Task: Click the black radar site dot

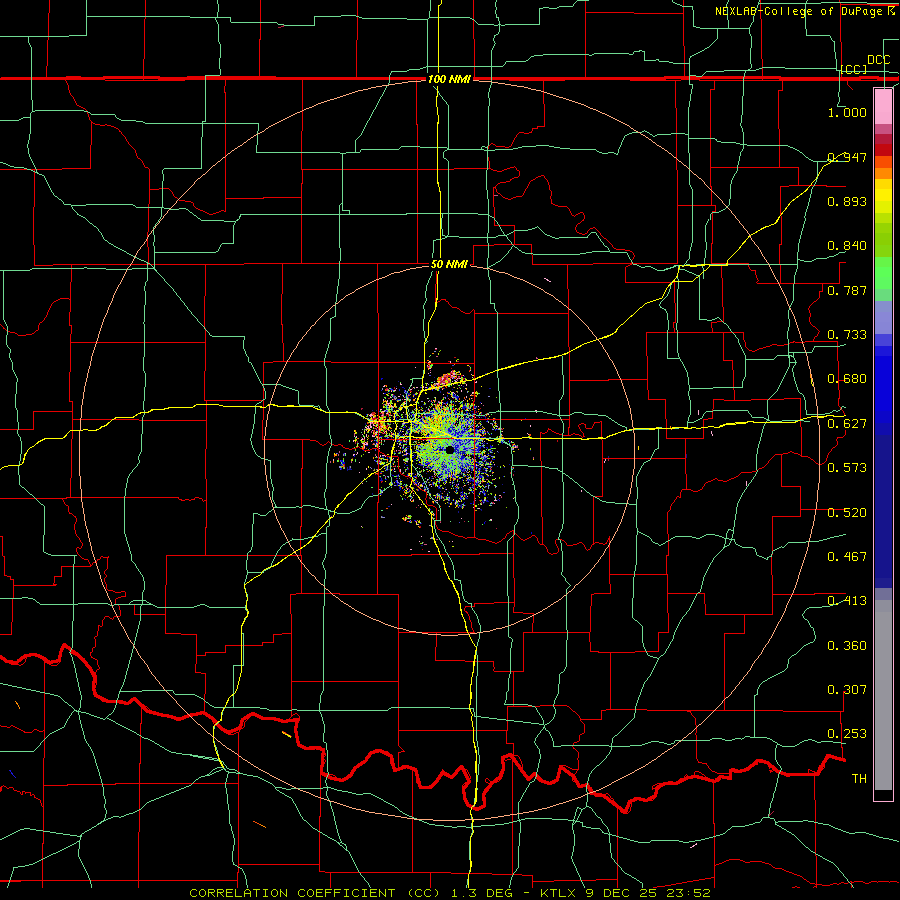Action: (x=450, y=450)
